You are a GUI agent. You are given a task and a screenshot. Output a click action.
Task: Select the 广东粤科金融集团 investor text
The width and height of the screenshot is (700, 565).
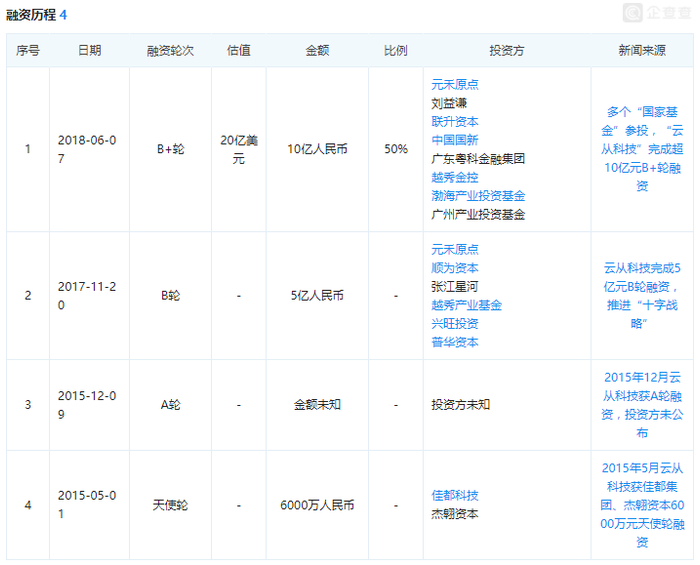click(x=478, y=158)
